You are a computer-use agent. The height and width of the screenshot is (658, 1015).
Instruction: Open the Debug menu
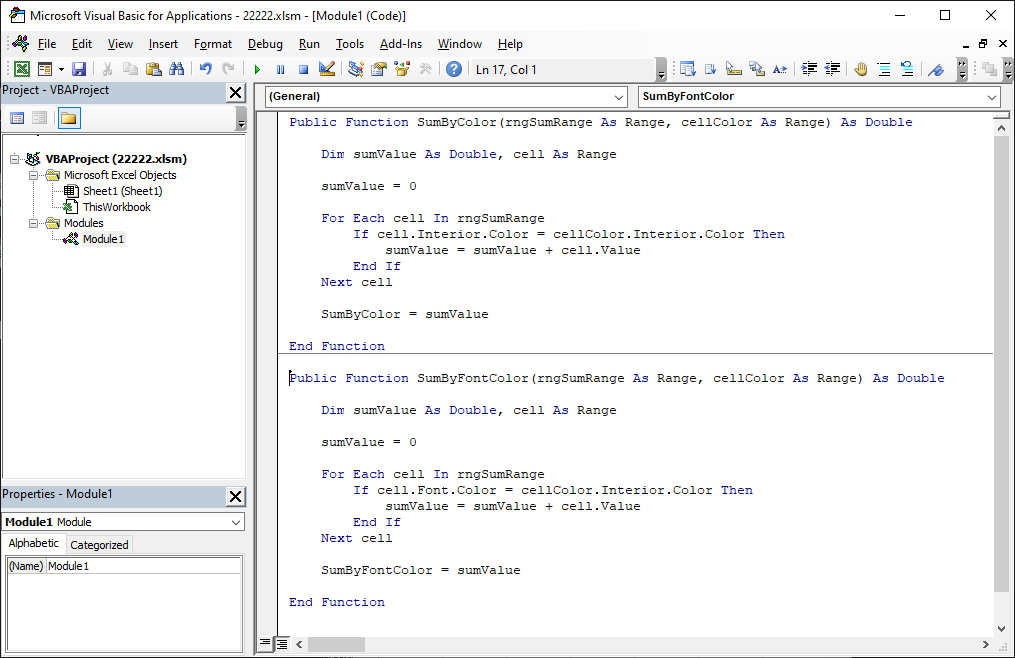coord(265,44)
